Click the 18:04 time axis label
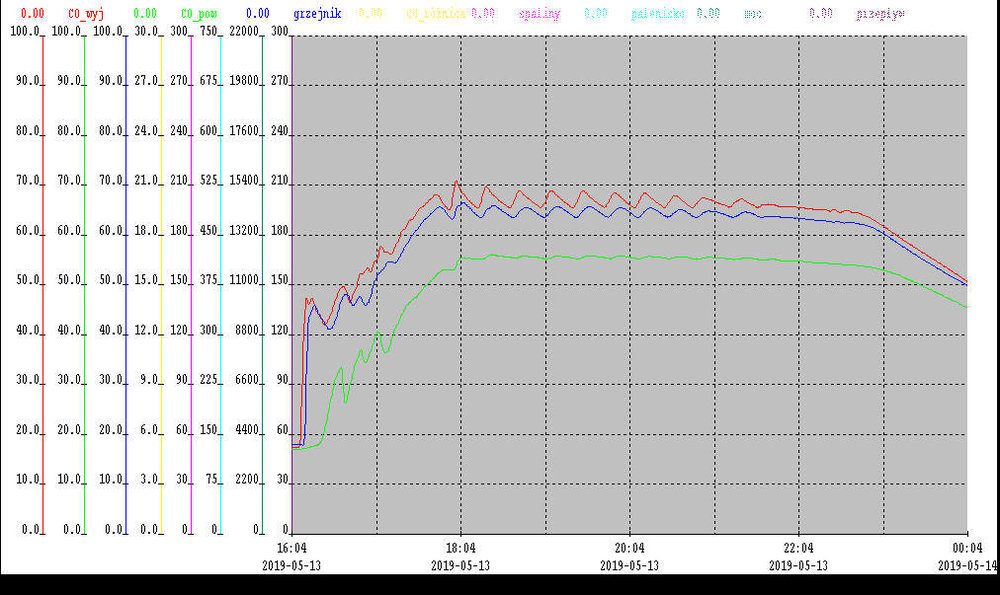This screenshot has height=595, width=1000. [460, 548]
